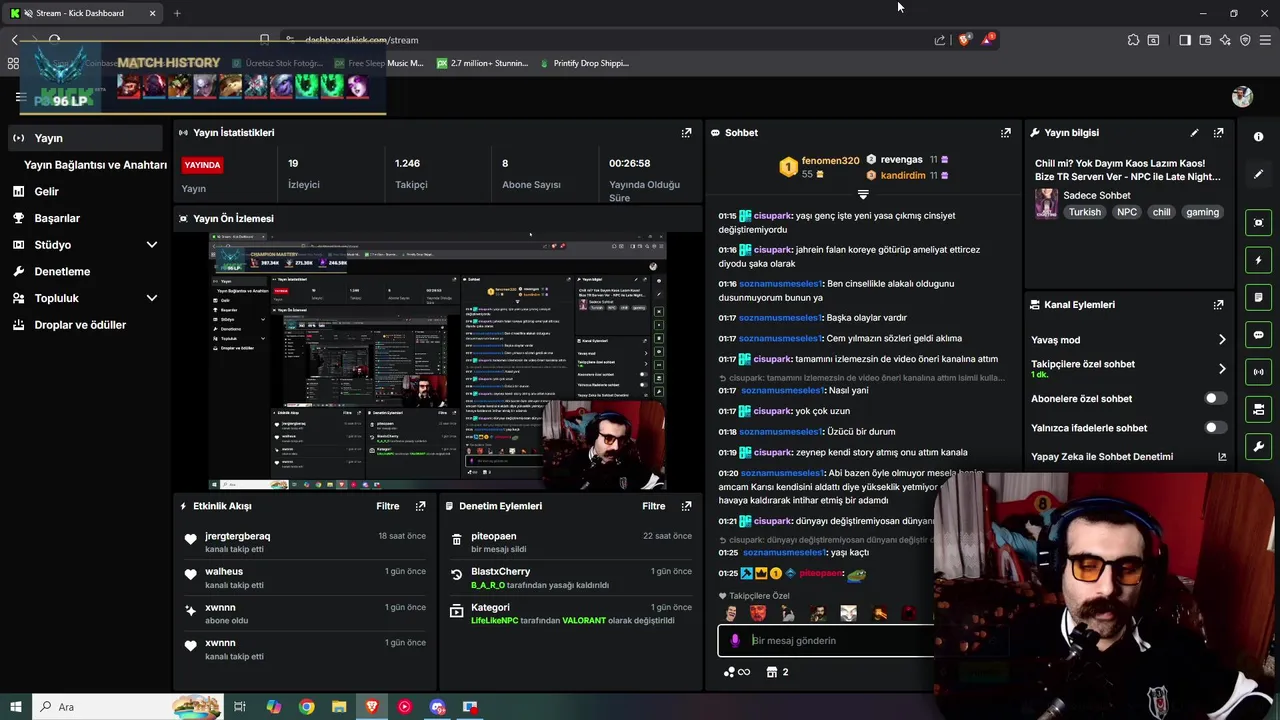The height and width of the screenshot is (720, 1280).
Task: Open Printify Drop Shippi... bookmark
Action: point(583,63)
